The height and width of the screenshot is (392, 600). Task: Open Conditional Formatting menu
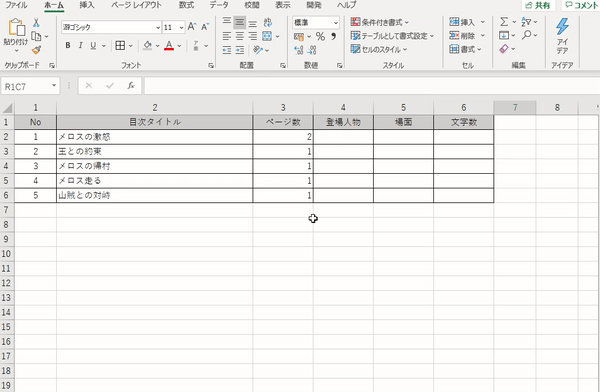coord(380,22)
